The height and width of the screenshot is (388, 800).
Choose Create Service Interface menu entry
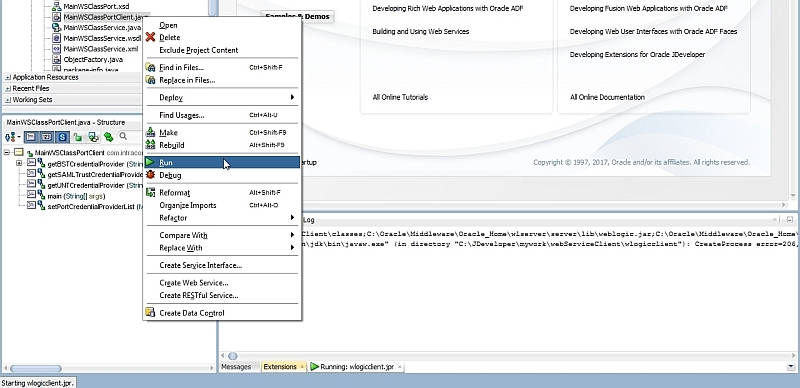222,265
